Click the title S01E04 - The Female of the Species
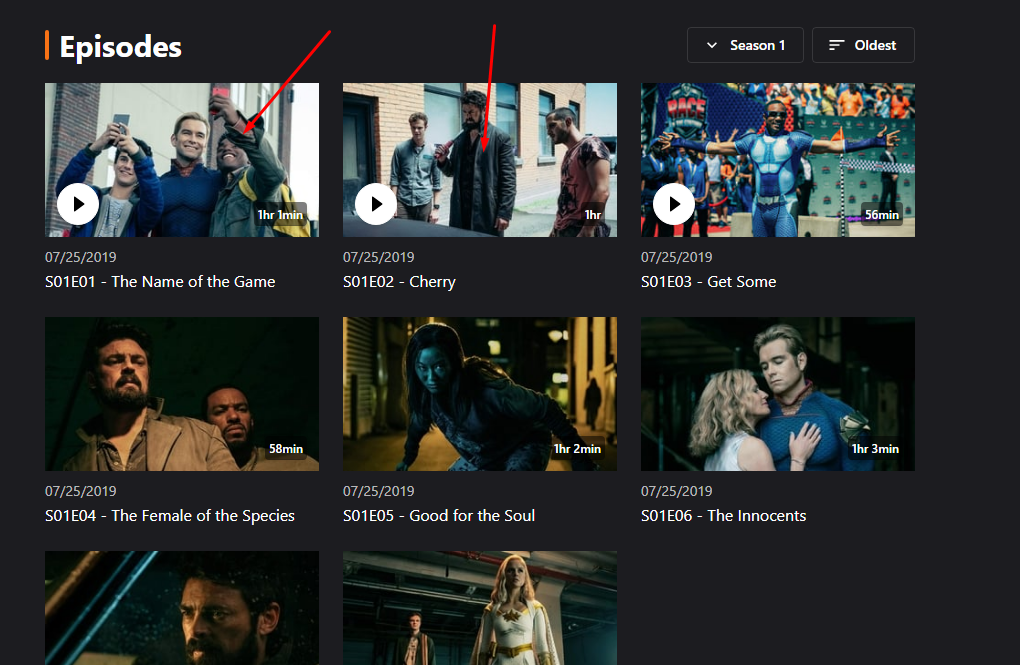The height and width of the screenshot is (665, 1020). coord(170,516)
